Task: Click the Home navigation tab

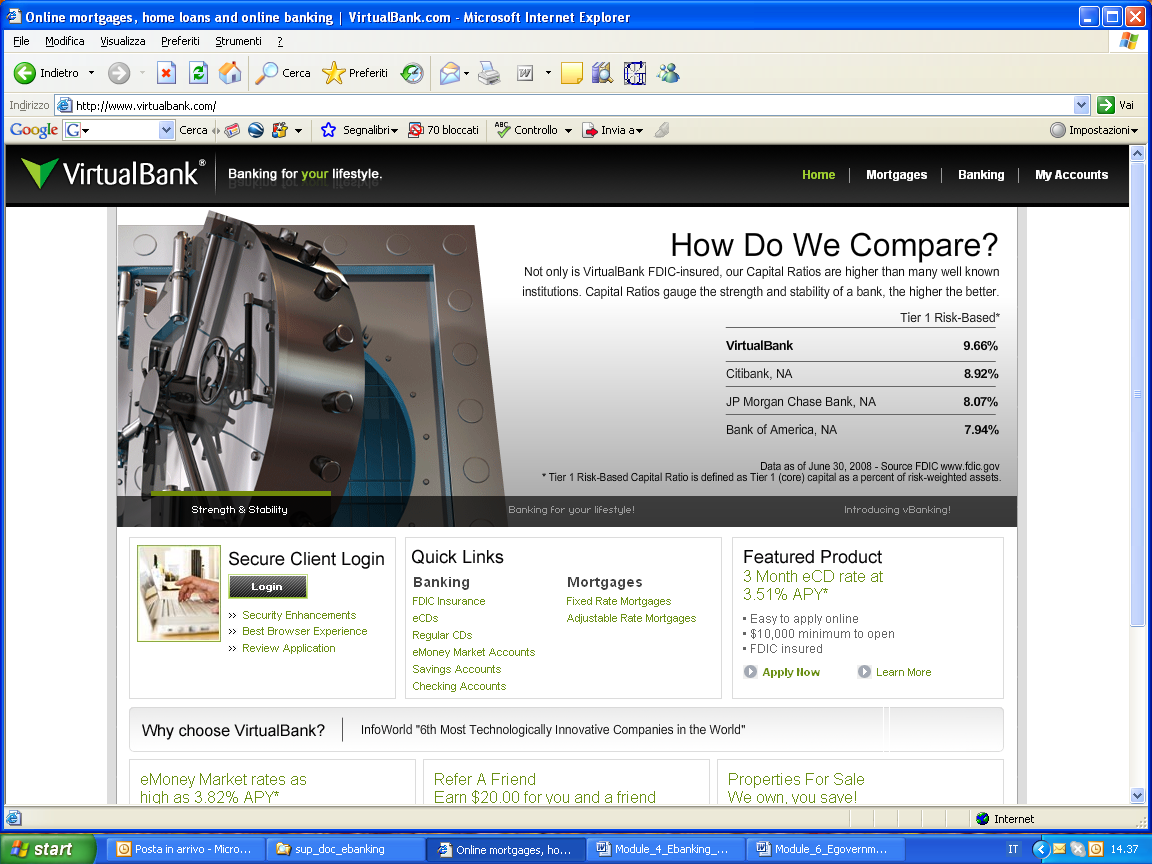Action: coord(818,175)
